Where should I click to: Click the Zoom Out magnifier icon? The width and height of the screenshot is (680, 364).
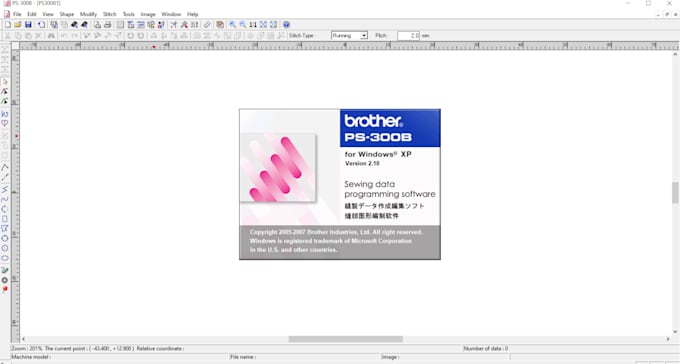(x=243, y=25)
